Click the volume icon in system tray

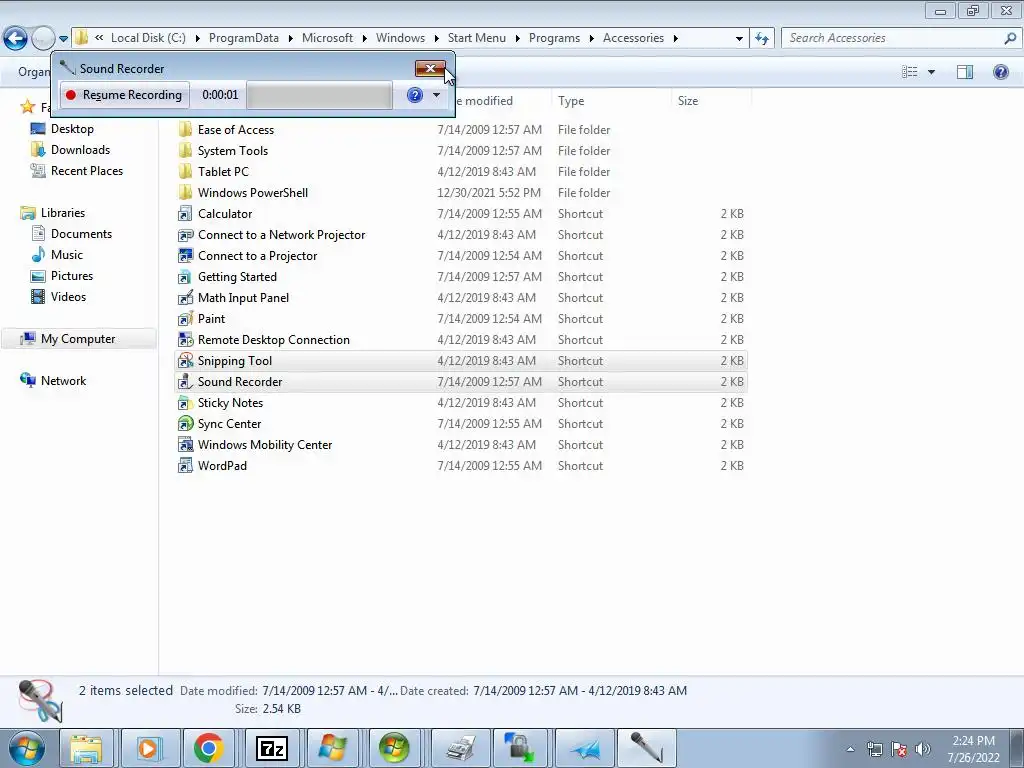pos(923,749)
